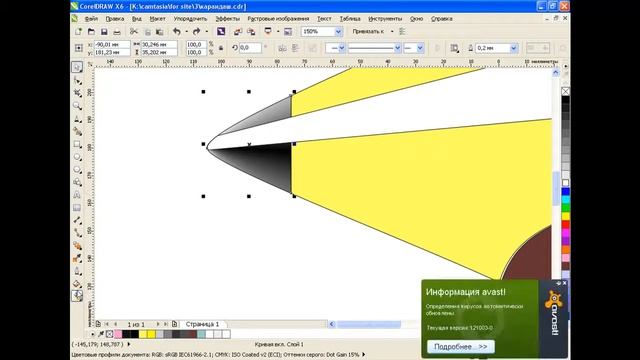640x360 pixels.
Task: Pick the red swatch in color palette
Action: 565,224
